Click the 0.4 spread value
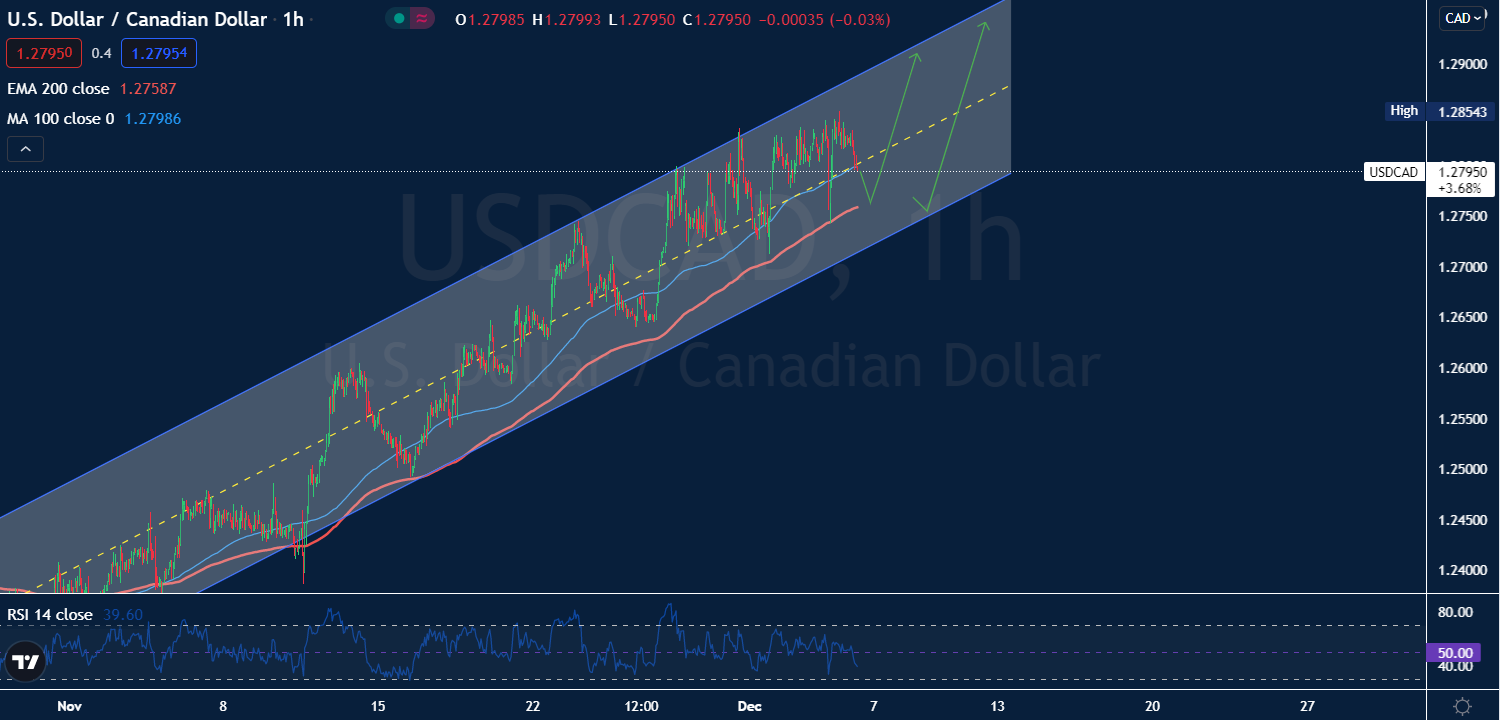This screenshot has width=1500, height=720. pyautogui.click(x=101, y=53)
